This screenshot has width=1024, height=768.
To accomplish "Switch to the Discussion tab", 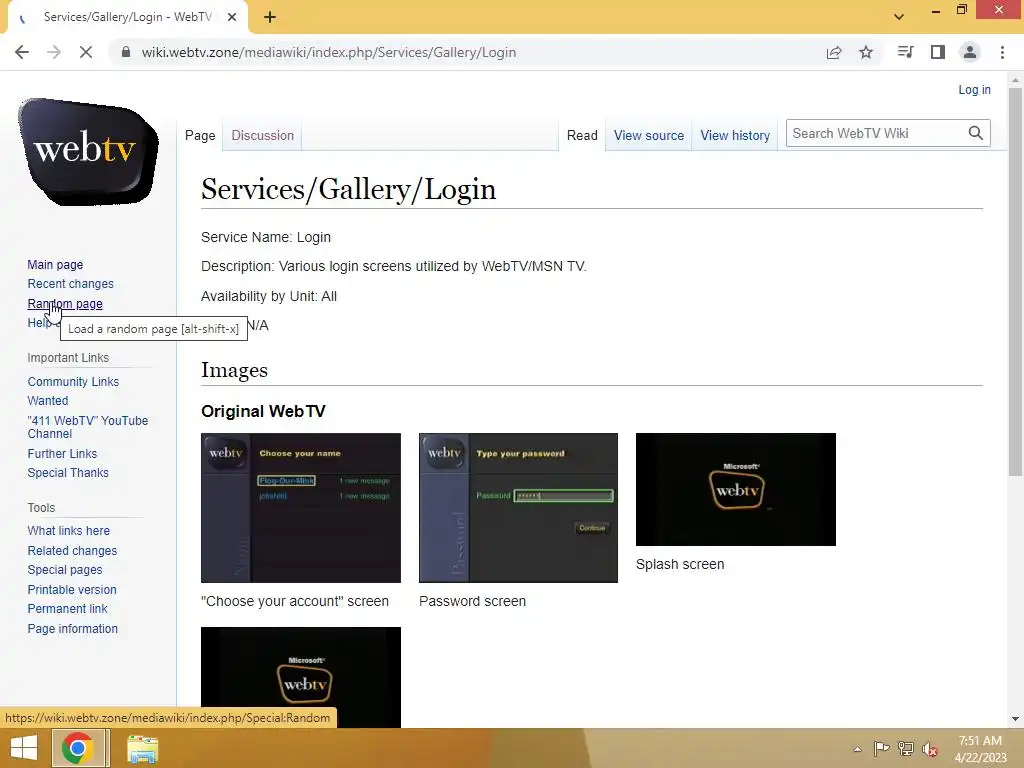I will [x=263, y=135].
